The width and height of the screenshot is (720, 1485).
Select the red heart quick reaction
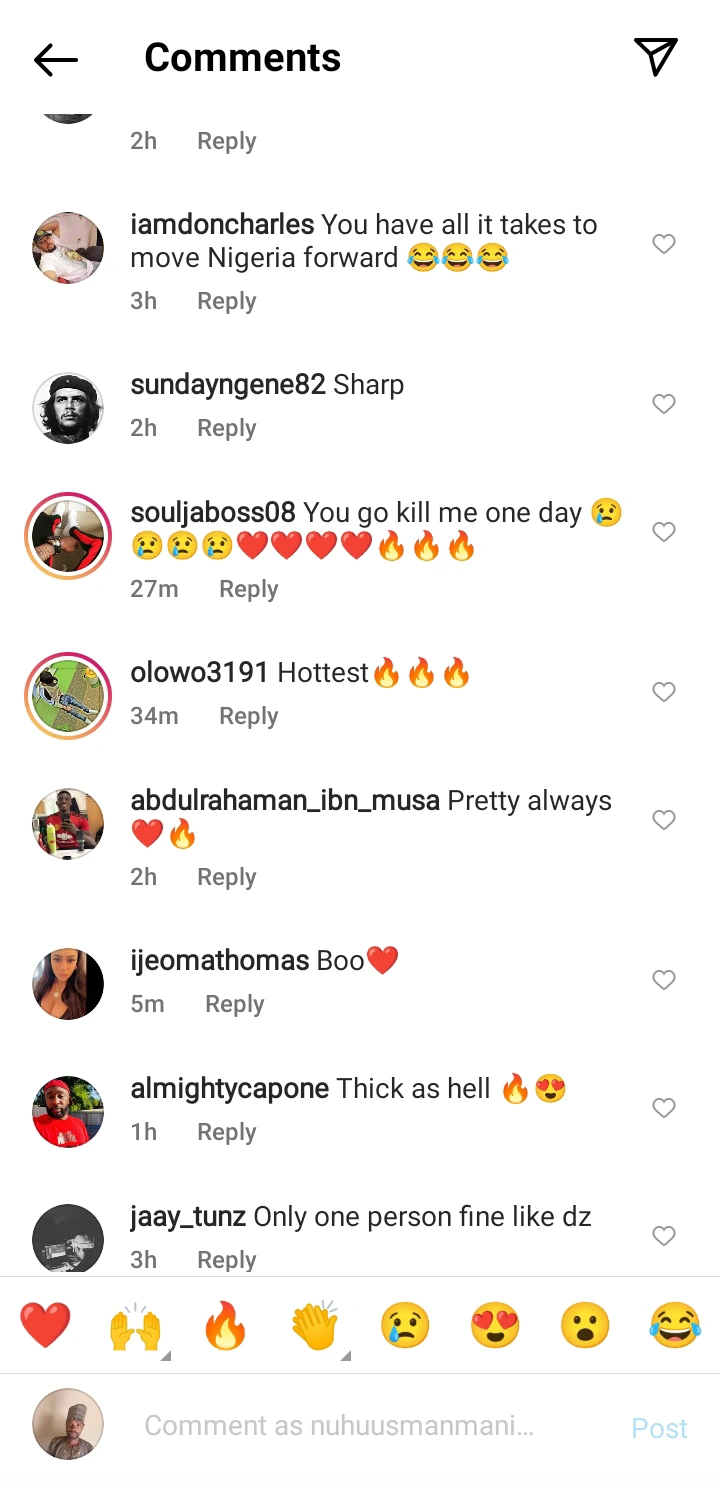click(x=45, y=1324)
